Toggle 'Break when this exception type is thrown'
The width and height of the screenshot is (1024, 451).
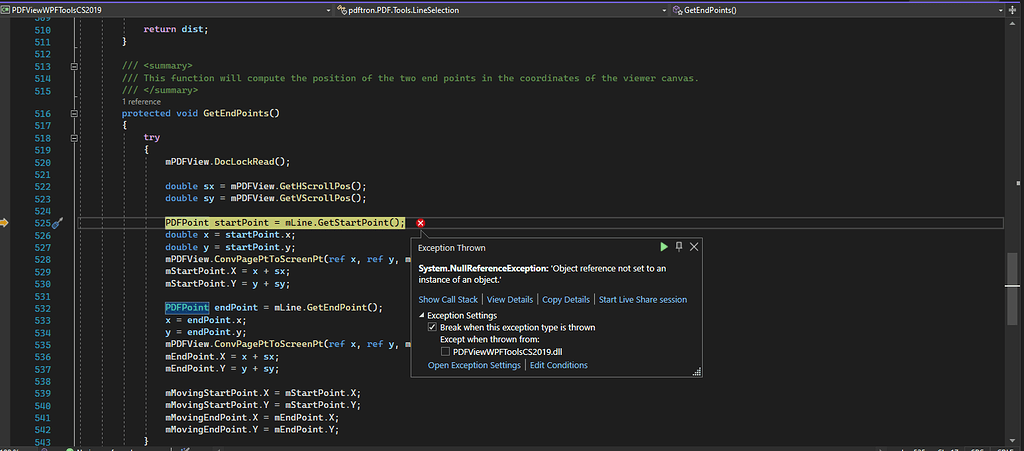click(432, 328)
